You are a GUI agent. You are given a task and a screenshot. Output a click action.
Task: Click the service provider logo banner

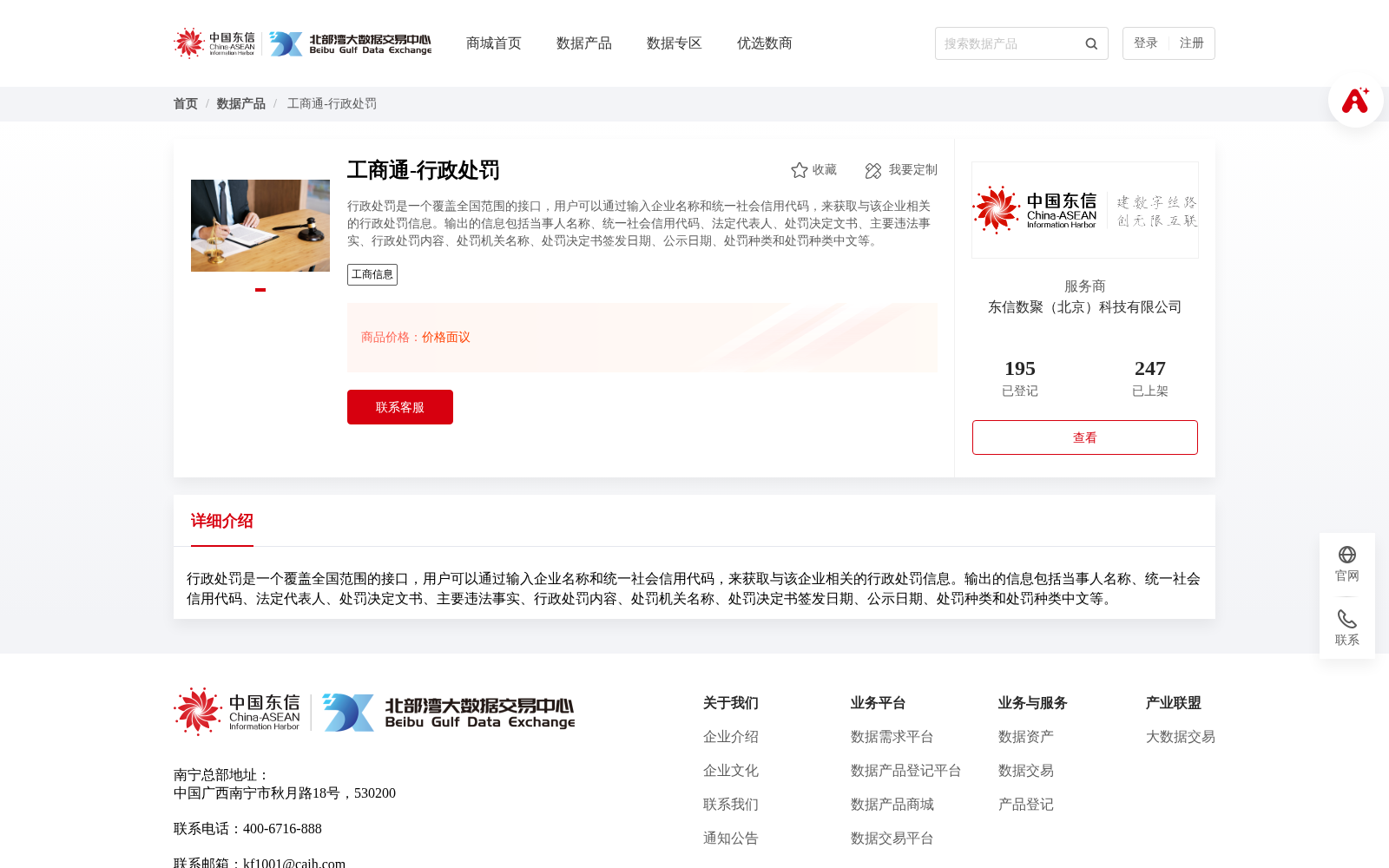pos(1085,210)
